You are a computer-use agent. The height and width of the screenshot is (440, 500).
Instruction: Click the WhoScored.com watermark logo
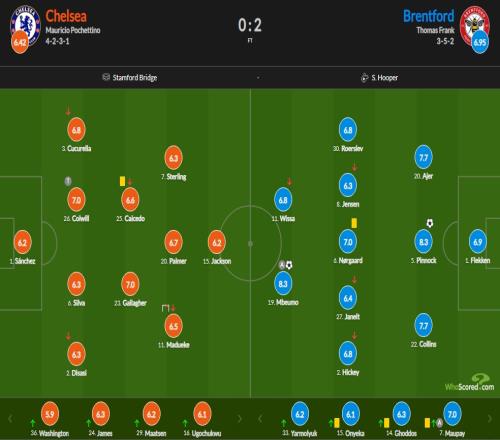pyautogui.click(x=470, y=383)
